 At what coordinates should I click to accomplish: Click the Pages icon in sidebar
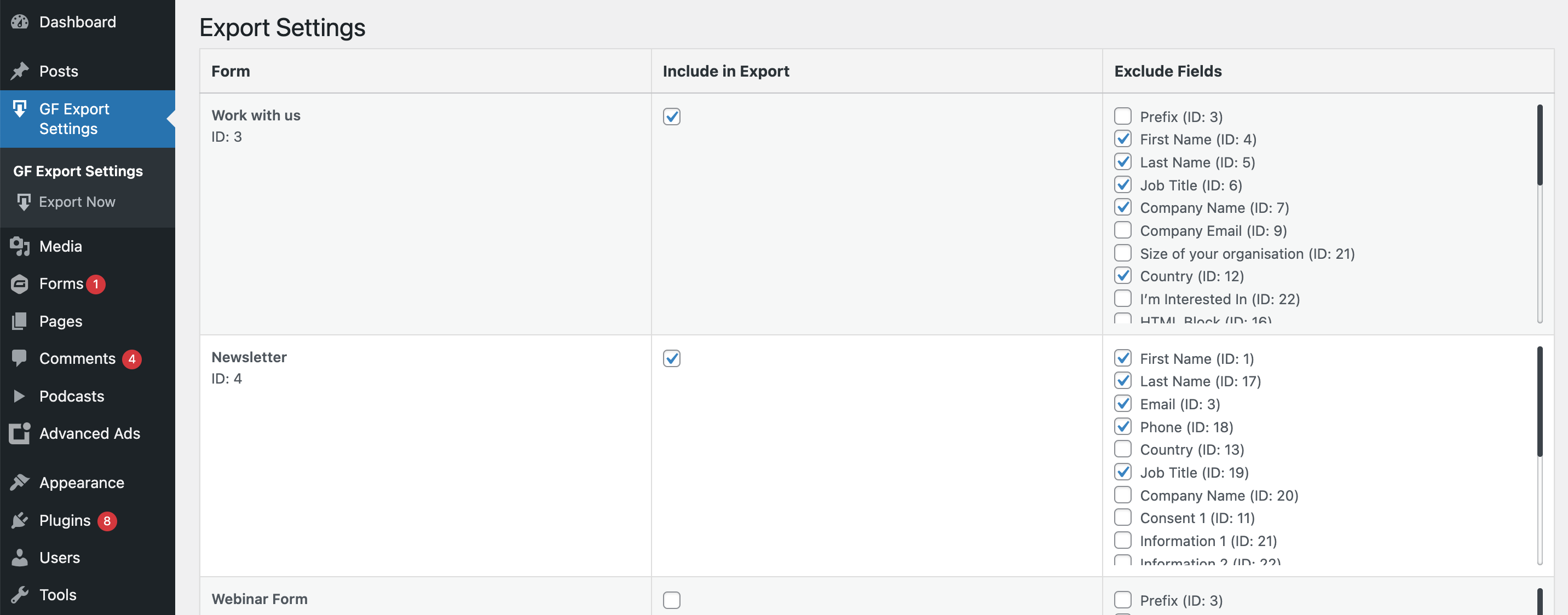tap(20, 321)
